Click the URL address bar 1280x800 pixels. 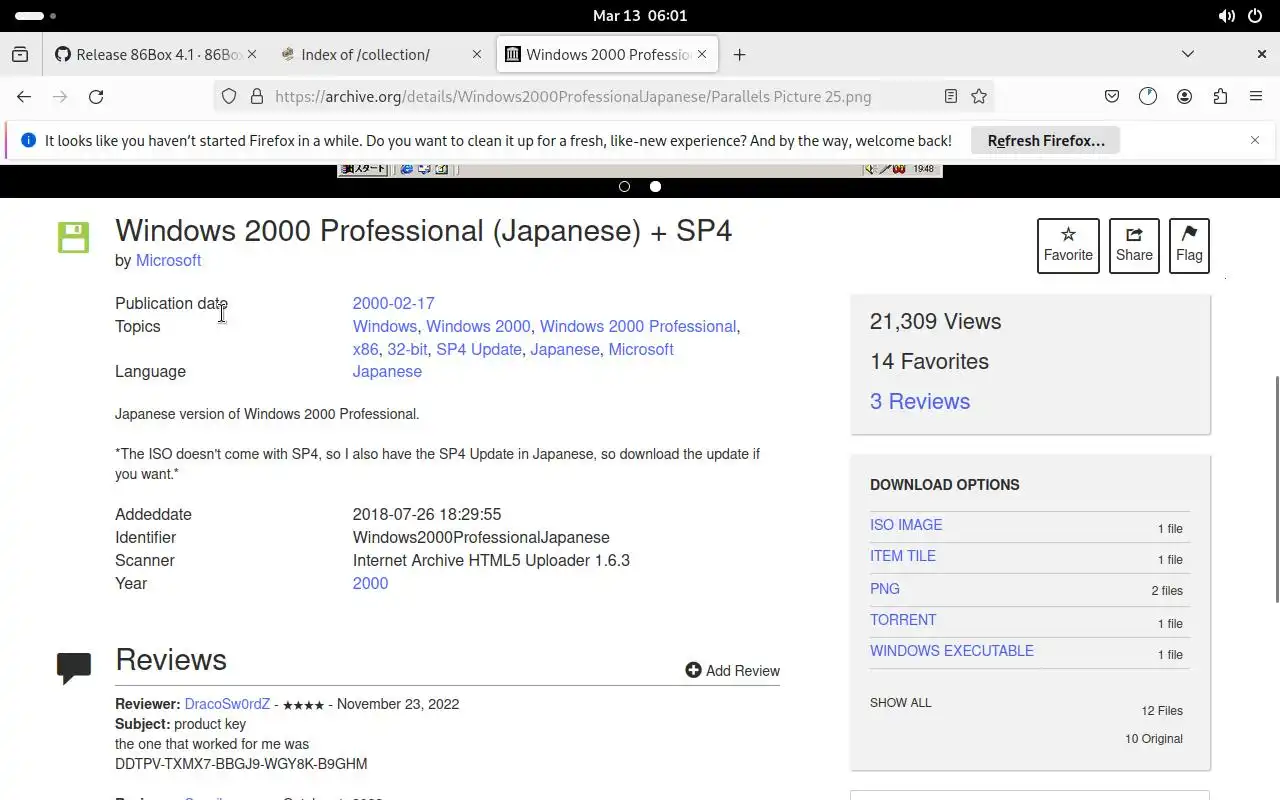coord(603,96)
